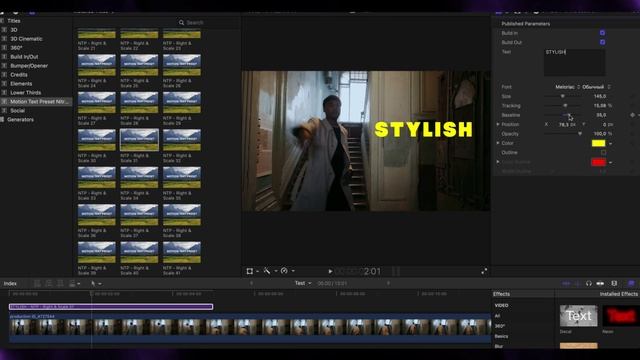
Task: Open the font style dropdown
Action: 596,87
